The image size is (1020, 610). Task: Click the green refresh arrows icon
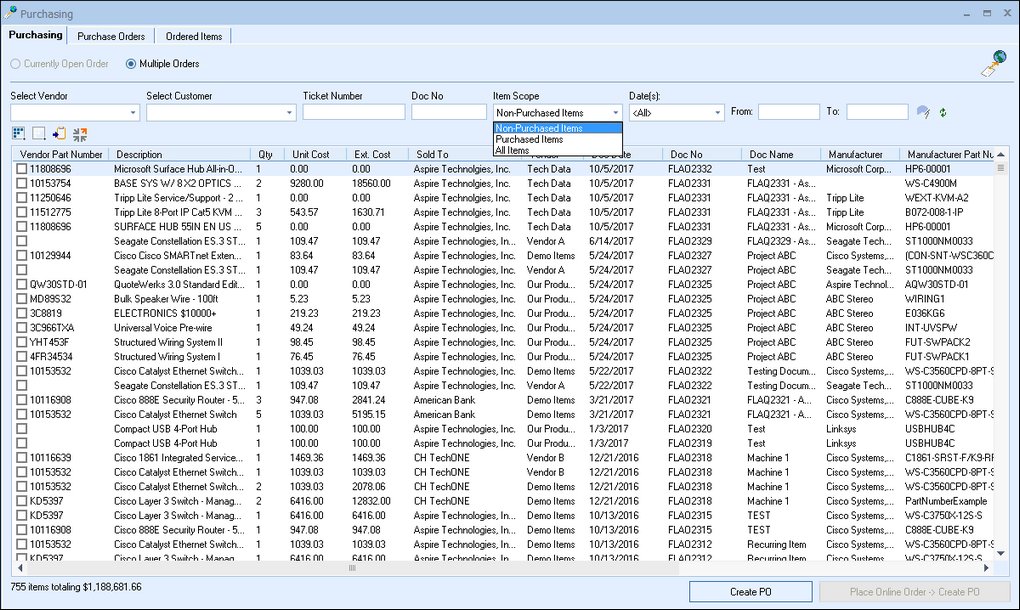942,112
